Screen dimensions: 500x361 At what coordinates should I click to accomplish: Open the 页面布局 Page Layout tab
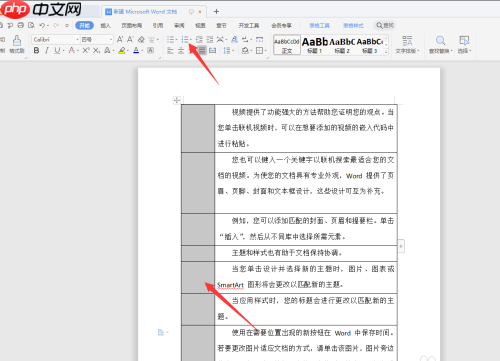tap(131, 25)
